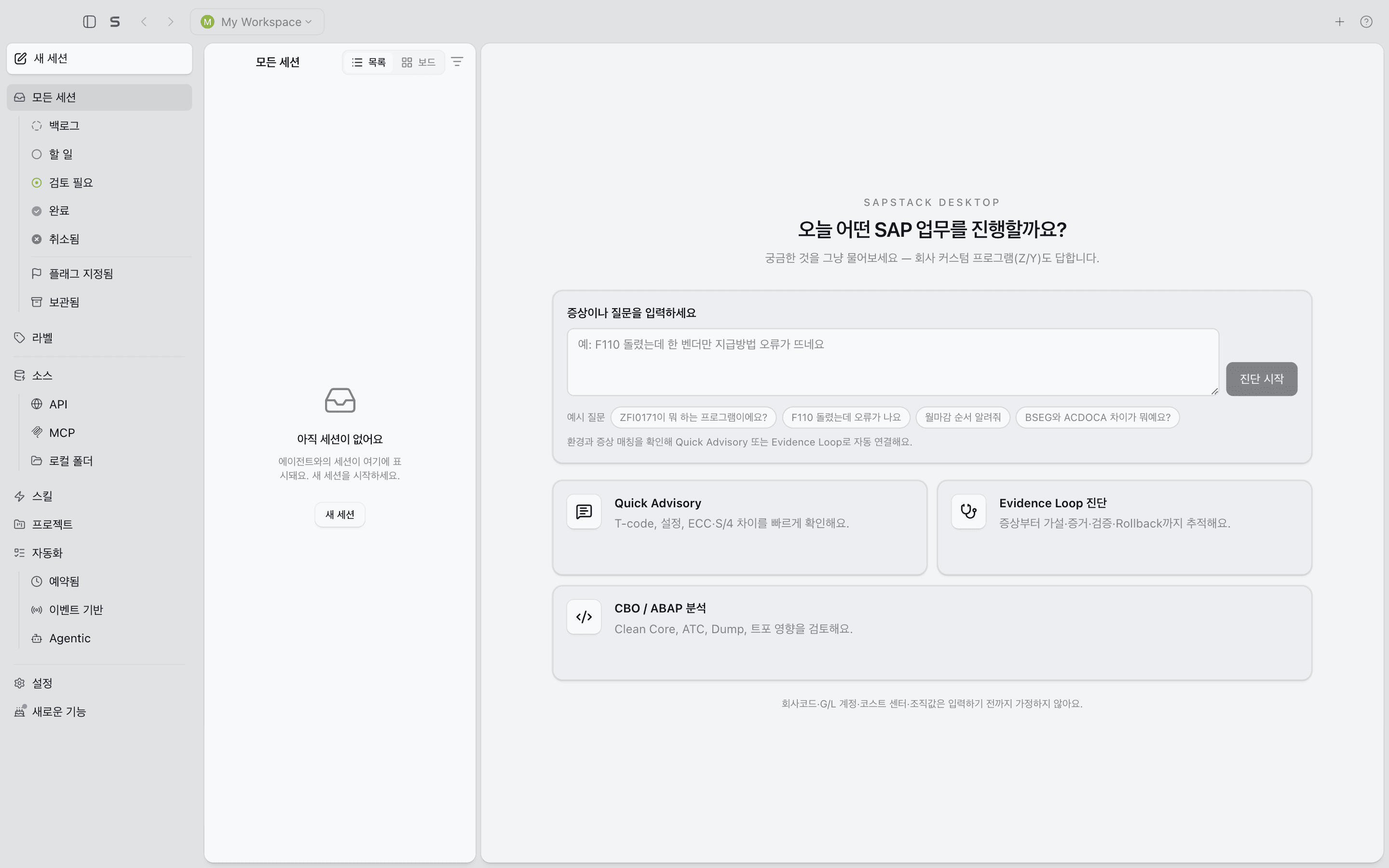Click the Evidence Loop stethoscope icon
Image resolution: width=1389 pixels, height=868 pixels.
coord(968,512)
